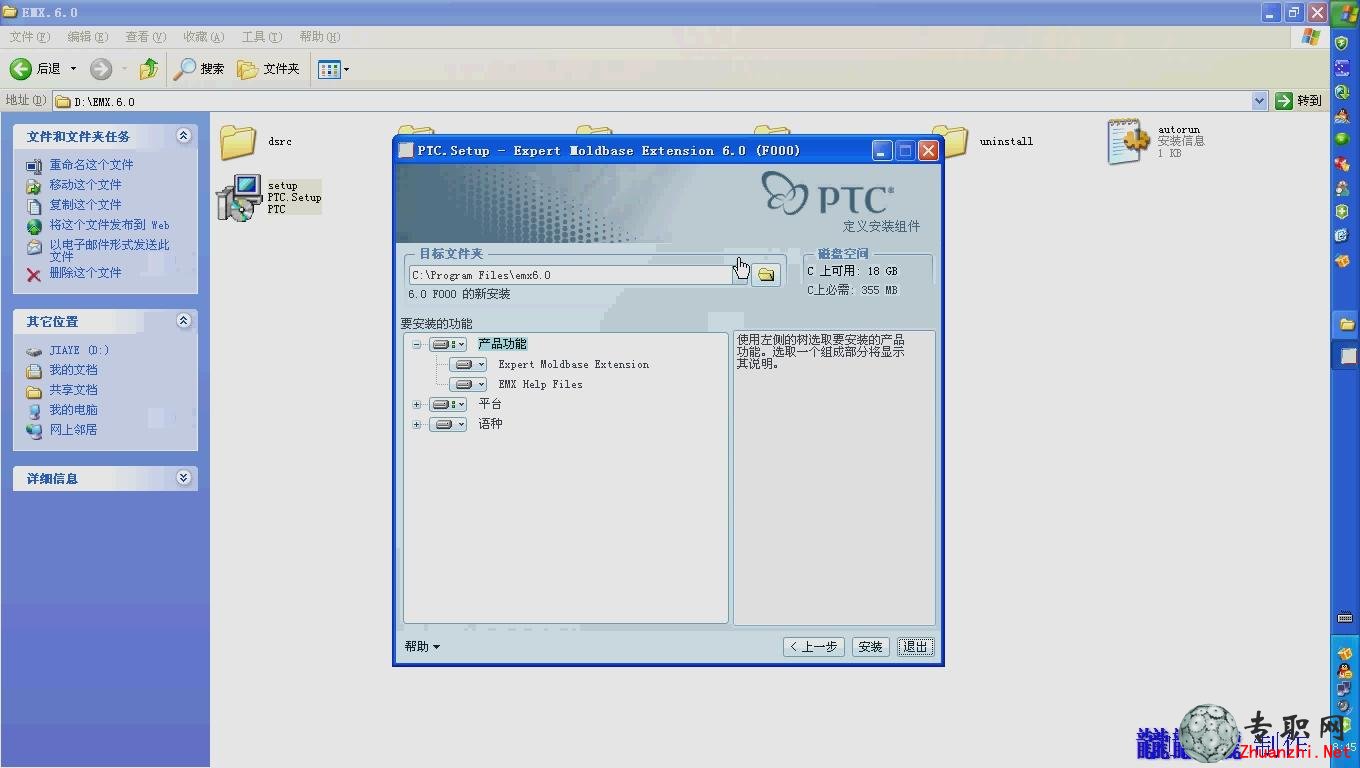Select the autorun setup information file icon

point(1128,142)
